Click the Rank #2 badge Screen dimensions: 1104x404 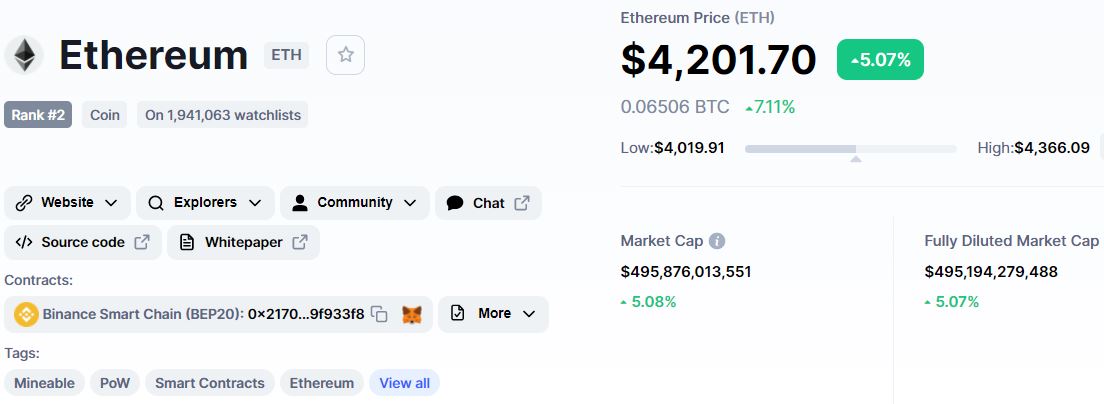click(x=38, y=115)
